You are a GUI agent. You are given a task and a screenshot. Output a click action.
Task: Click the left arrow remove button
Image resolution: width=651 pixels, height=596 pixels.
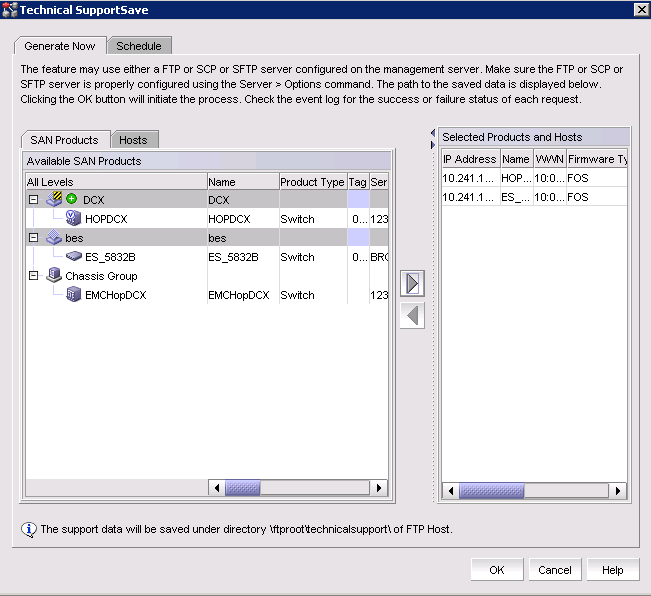[x=413, y=316]
